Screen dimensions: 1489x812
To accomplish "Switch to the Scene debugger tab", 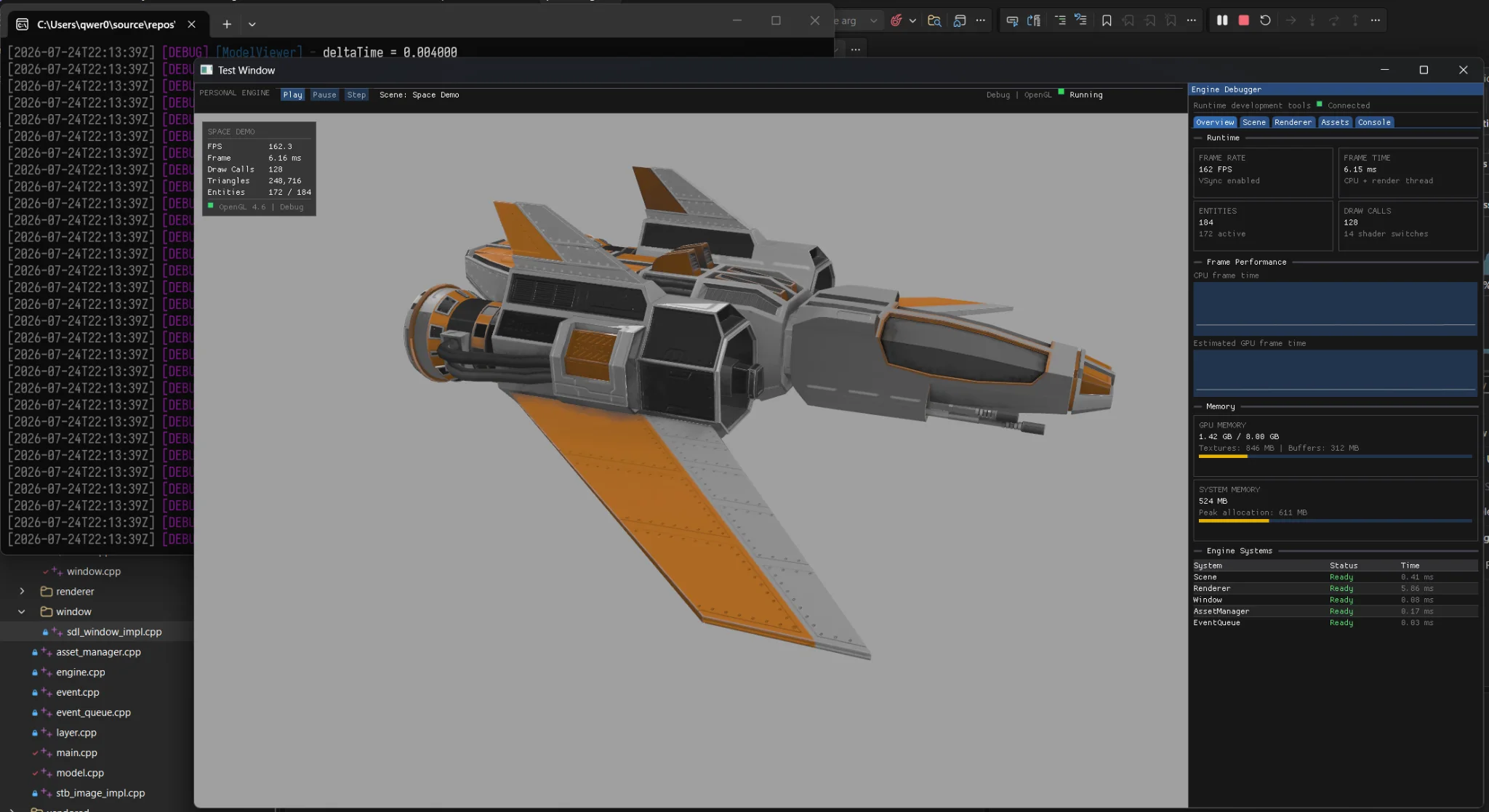I will 1254,122.
